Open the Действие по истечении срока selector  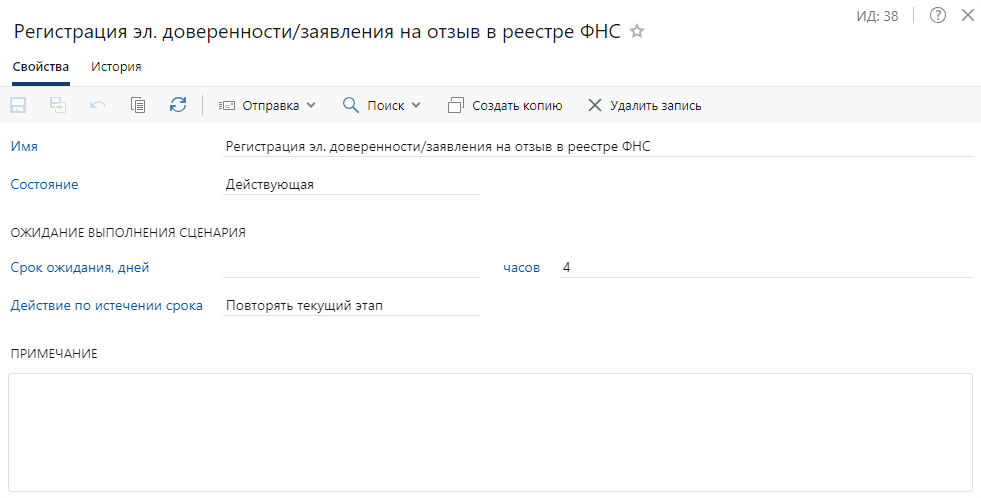pyautogui.click(x=351, y=305)
